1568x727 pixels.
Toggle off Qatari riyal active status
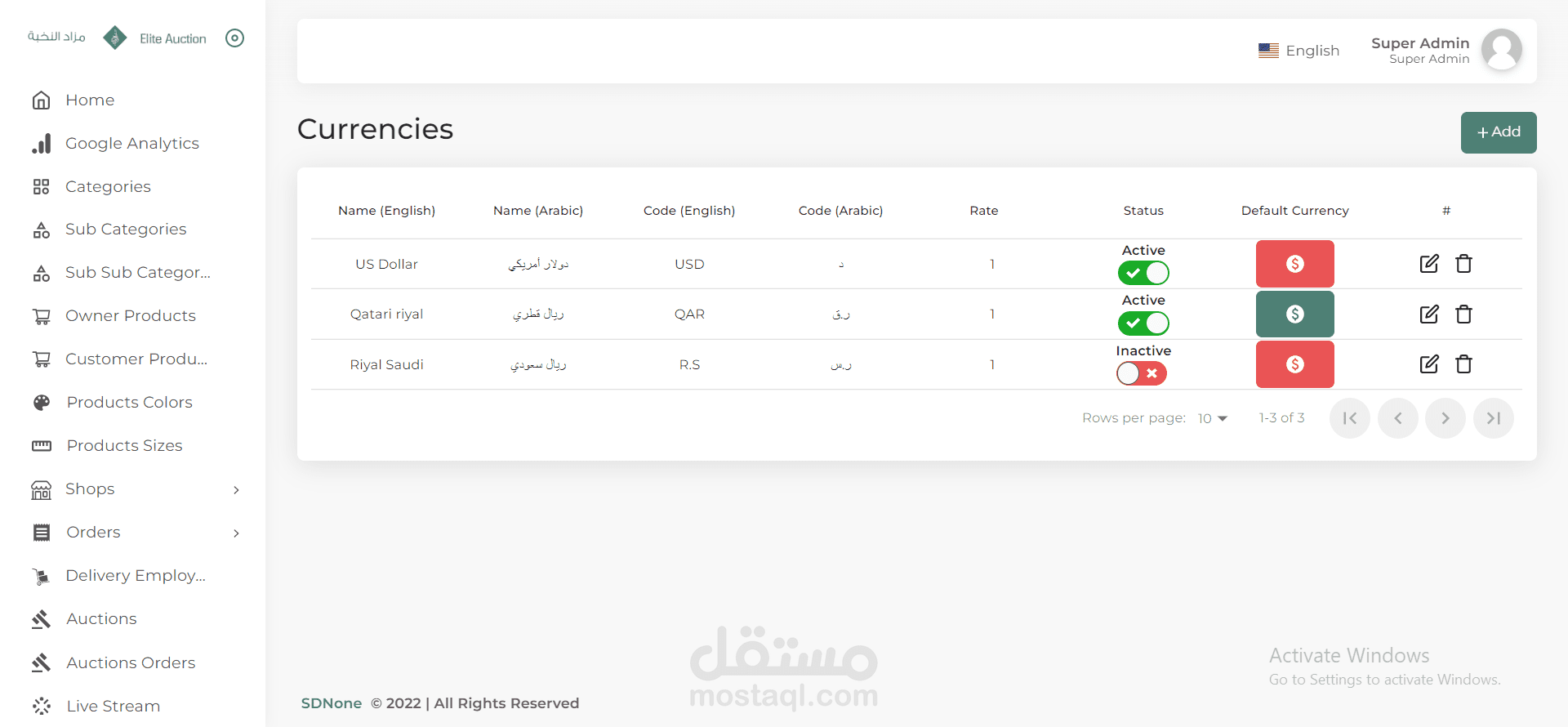pos(1143,323)
